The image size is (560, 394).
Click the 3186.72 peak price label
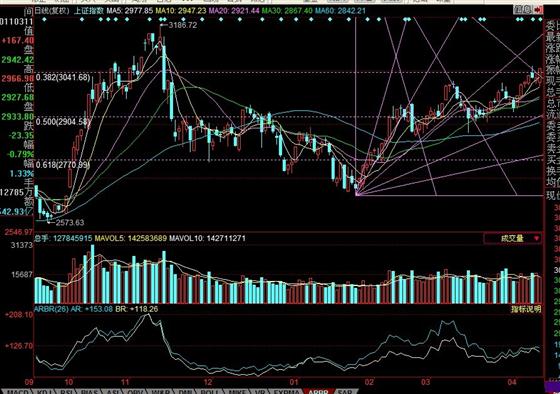(x=182, y=25)
